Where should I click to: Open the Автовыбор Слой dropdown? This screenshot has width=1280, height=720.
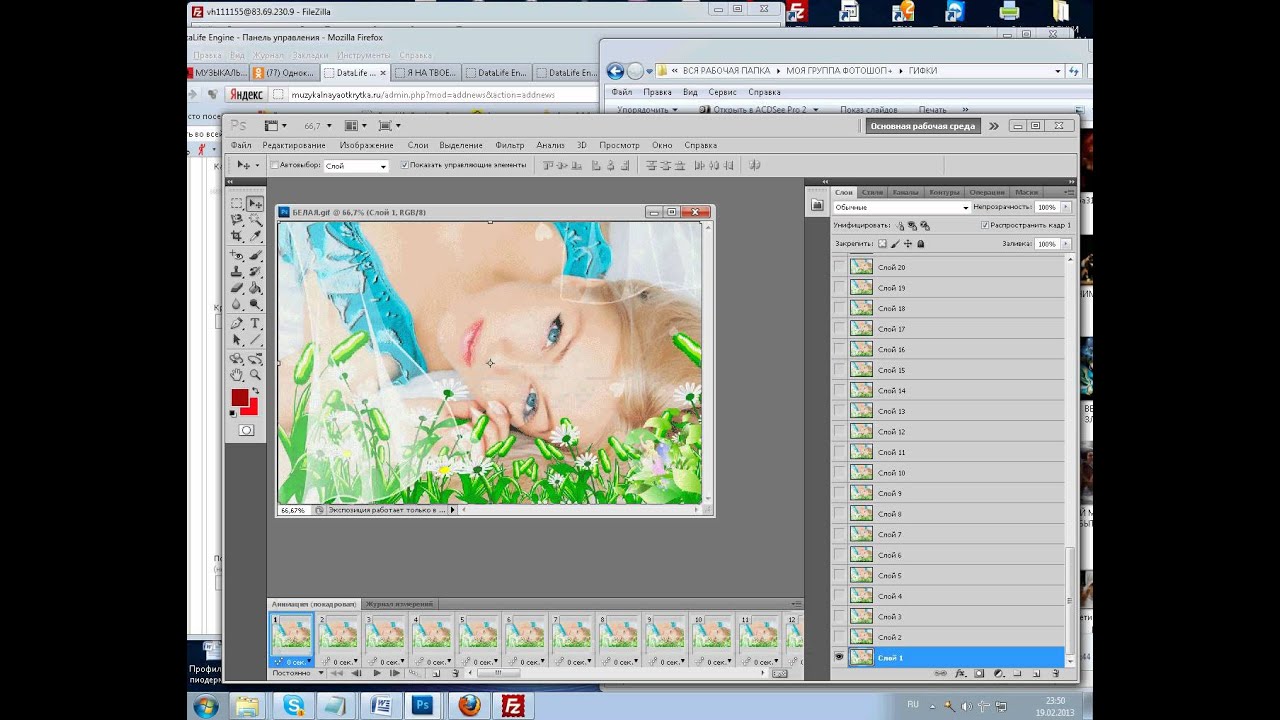point(356,166)
